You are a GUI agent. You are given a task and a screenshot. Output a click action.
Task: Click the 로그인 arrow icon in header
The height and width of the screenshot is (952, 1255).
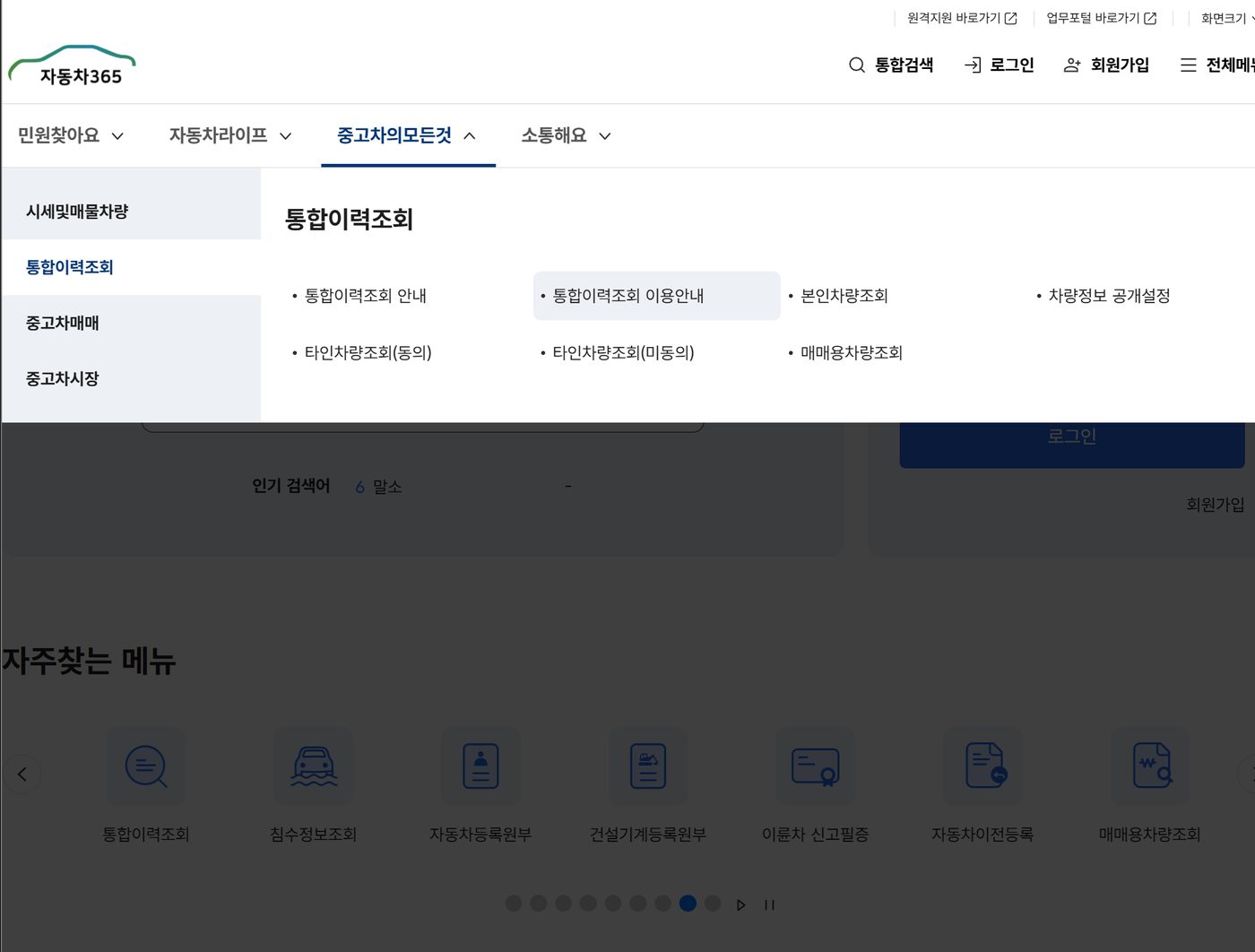(x=973, y=65)
